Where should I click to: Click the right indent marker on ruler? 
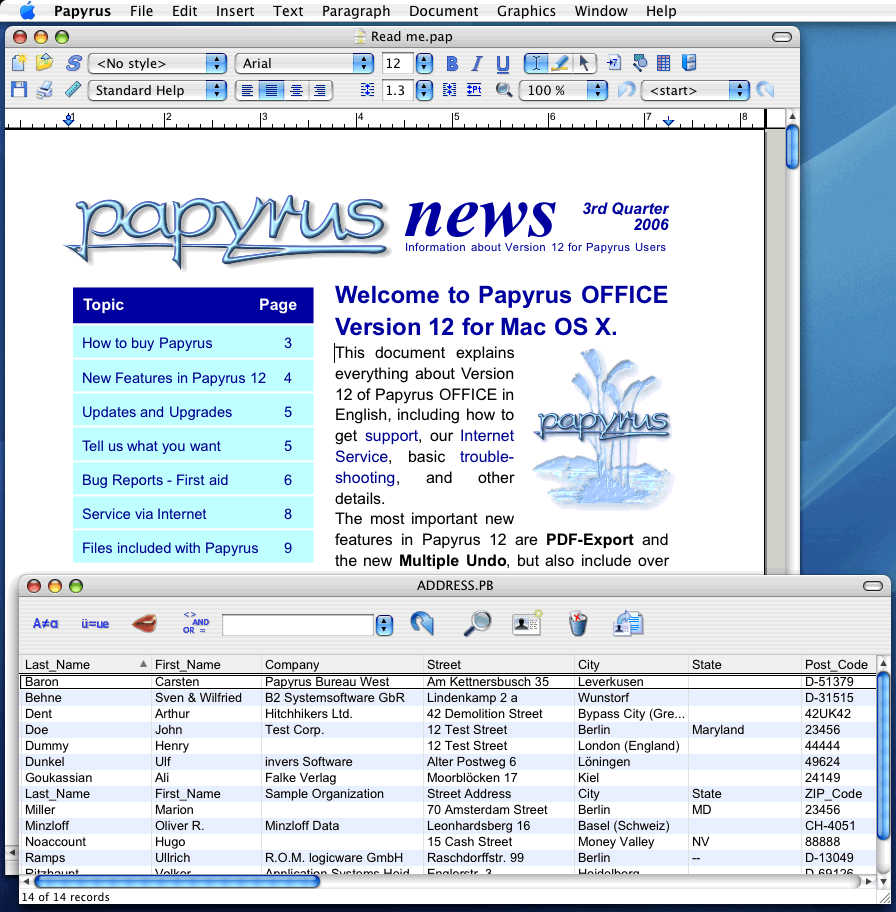669,121
